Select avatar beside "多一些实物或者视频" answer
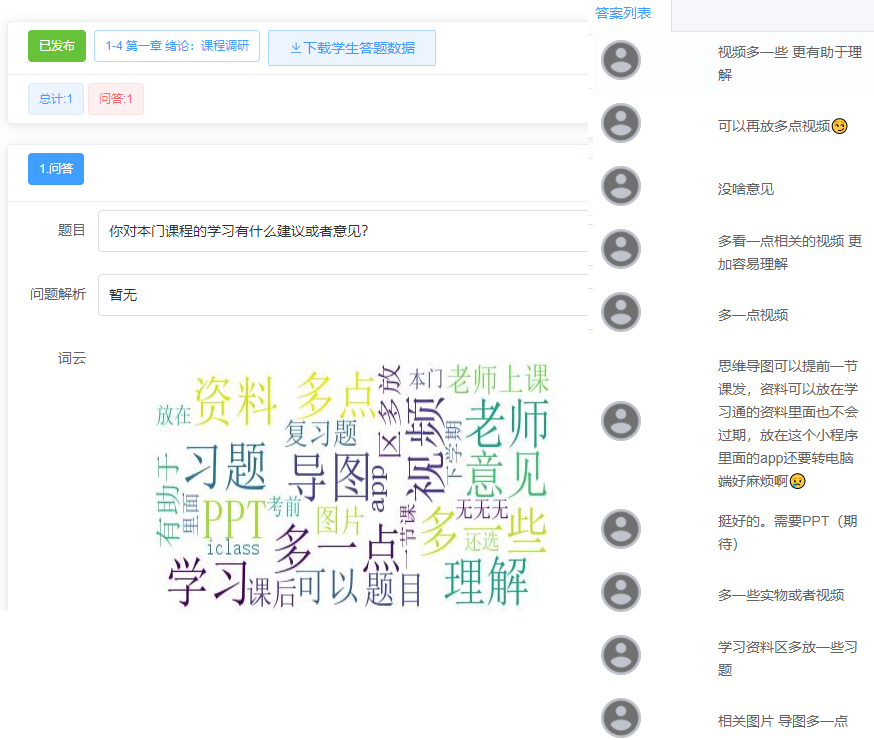Image resolution: width=874 pixels, height=740 pixels. pyautogui.click(x=621, y=593)
